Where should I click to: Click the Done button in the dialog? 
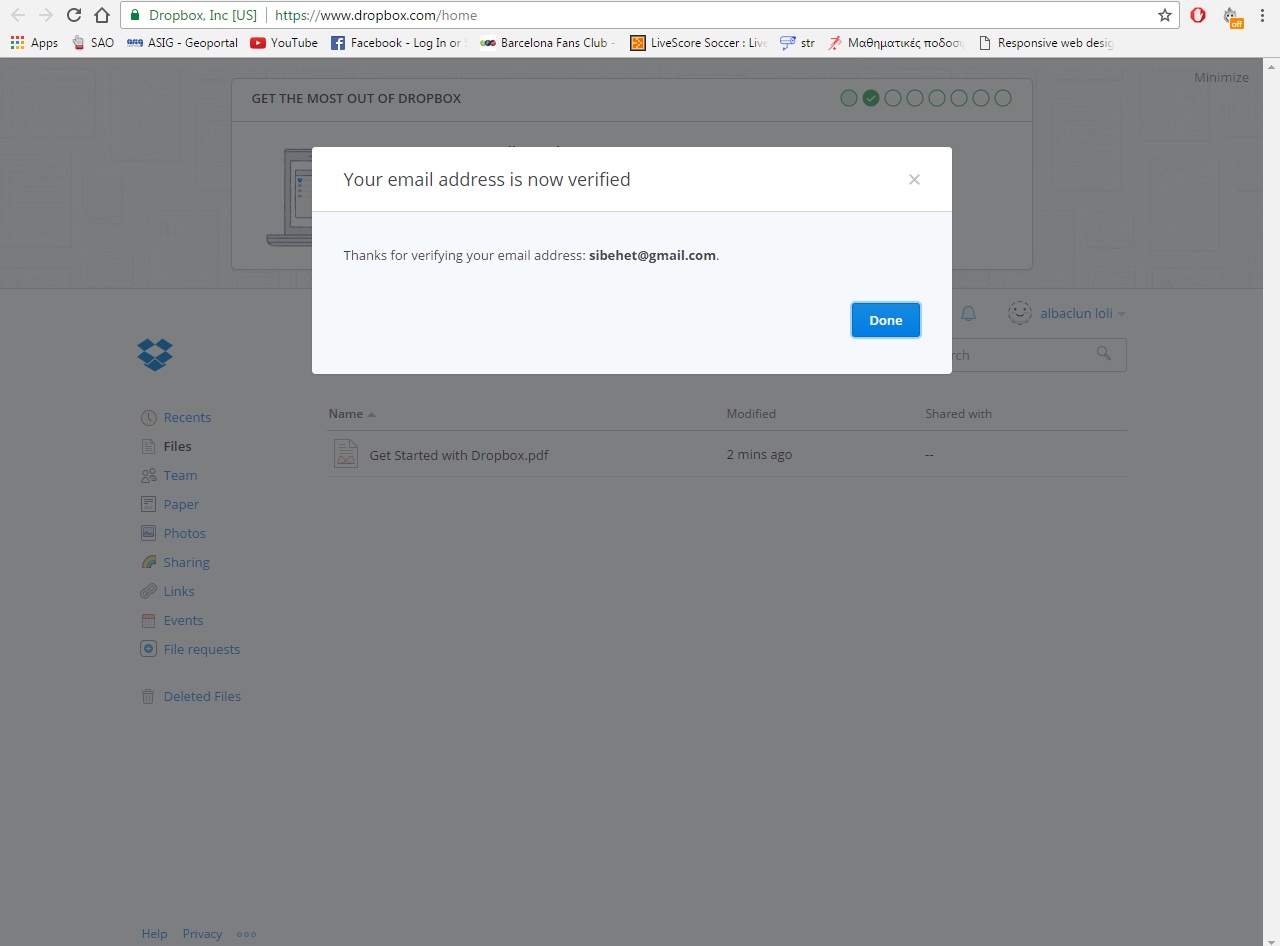click(885, 320)
